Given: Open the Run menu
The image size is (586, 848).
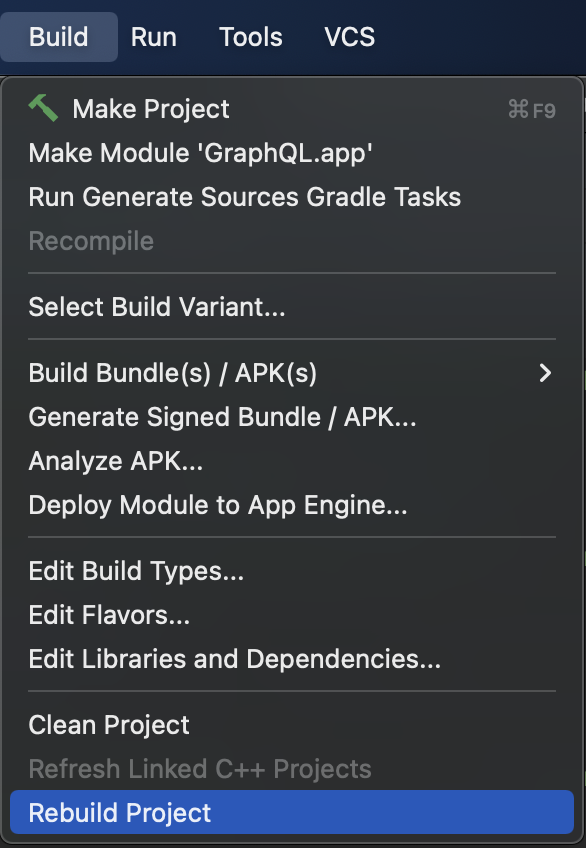Looking at the screenshot, I should click(154, 37).
